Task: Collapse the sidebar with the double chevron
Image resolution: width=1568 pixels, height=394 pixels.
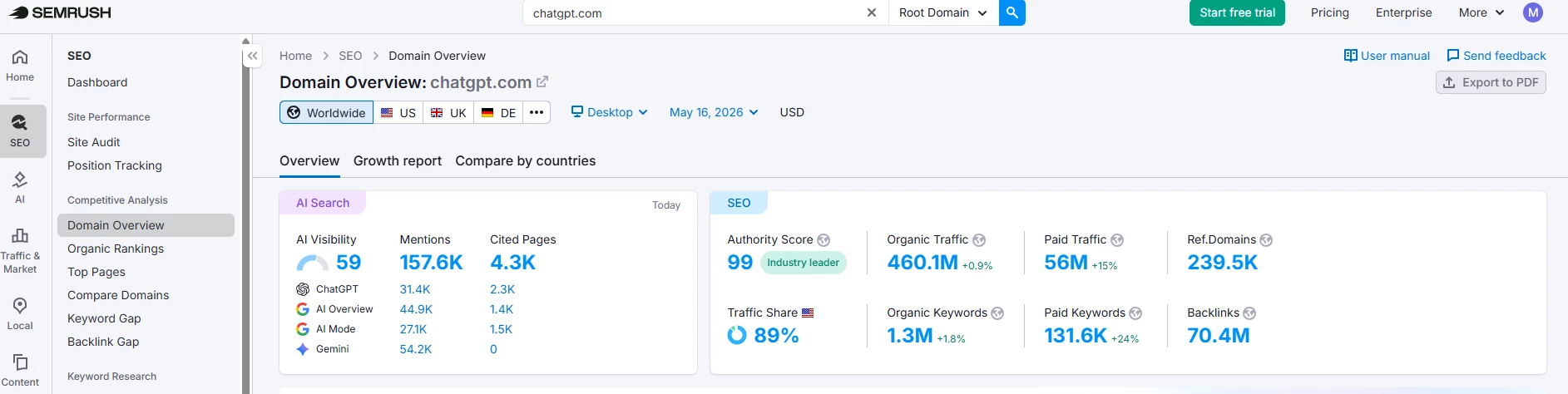Action: pyautogui.click(x=253, y=56)
